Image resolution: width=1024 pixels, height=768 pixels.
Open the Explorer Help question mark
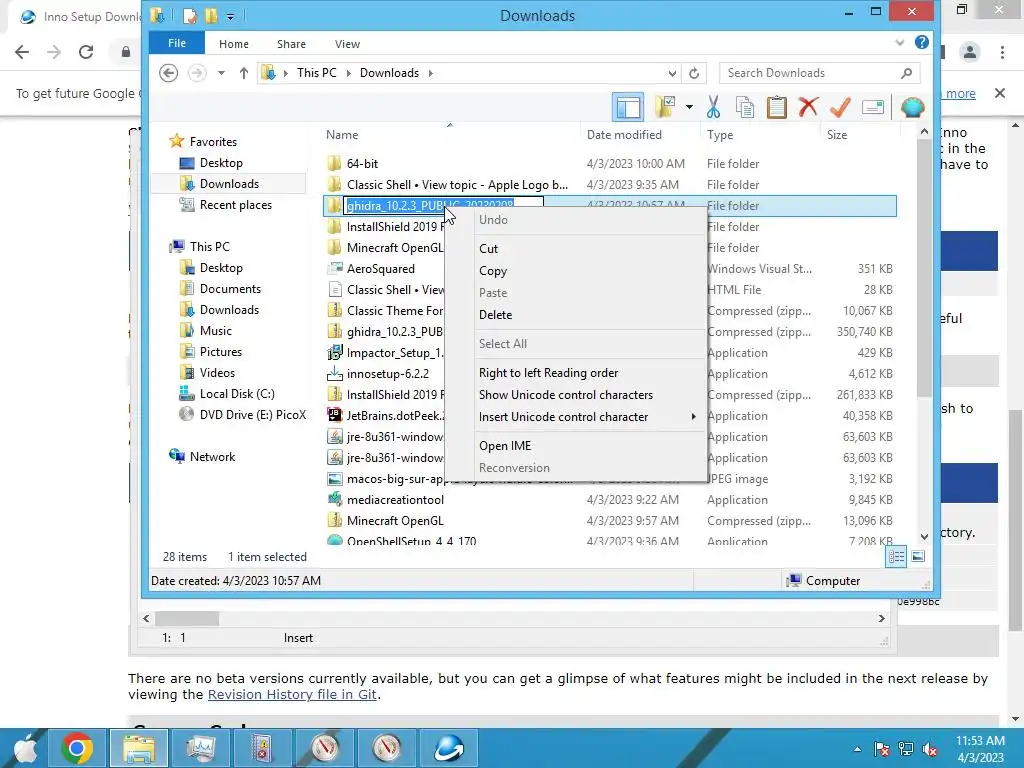coord(921,42)
